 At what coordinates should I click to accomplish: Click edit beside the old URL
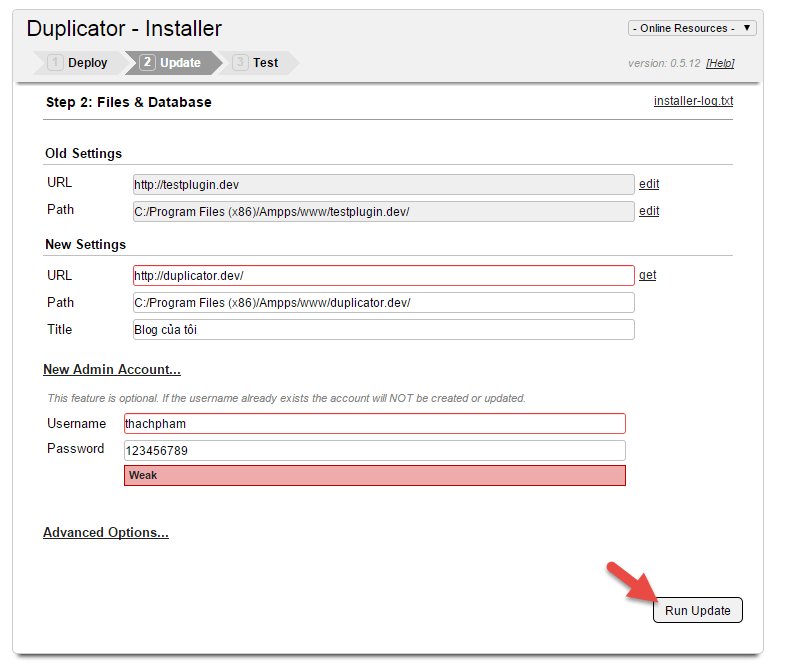point(649,184)
